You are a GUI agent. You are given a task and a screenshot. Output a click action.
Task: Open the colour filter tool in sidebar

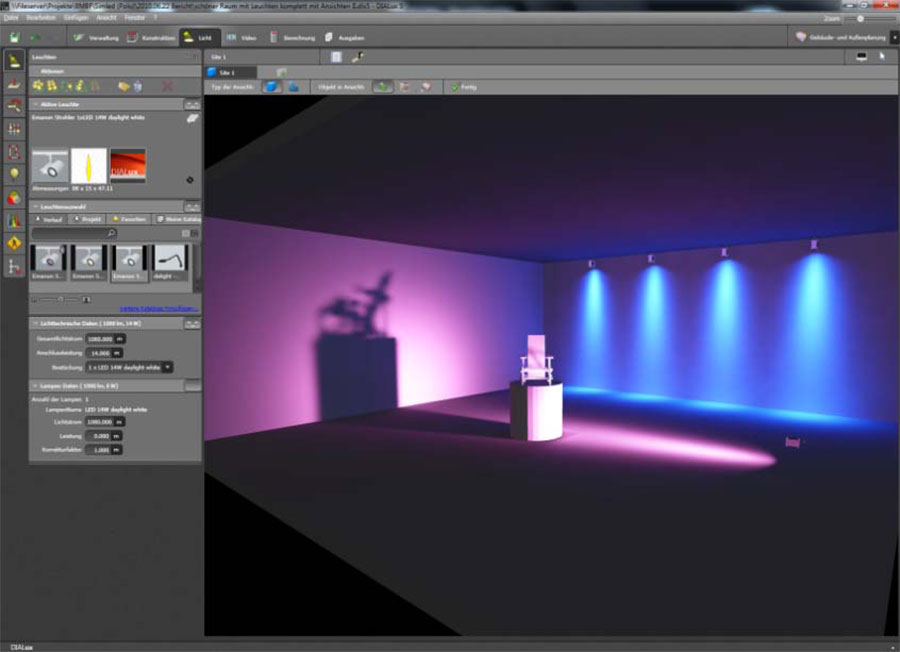click(14, 199)
